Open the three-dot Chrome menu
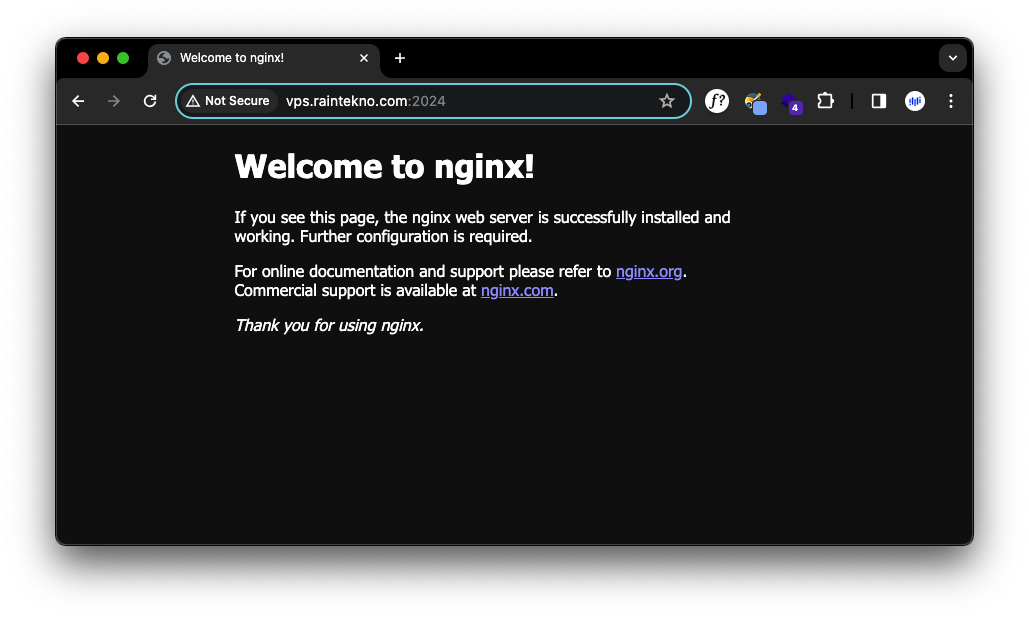Viewport: 1029px width, 619px height. pyautogui.click(x=950, y=101)
